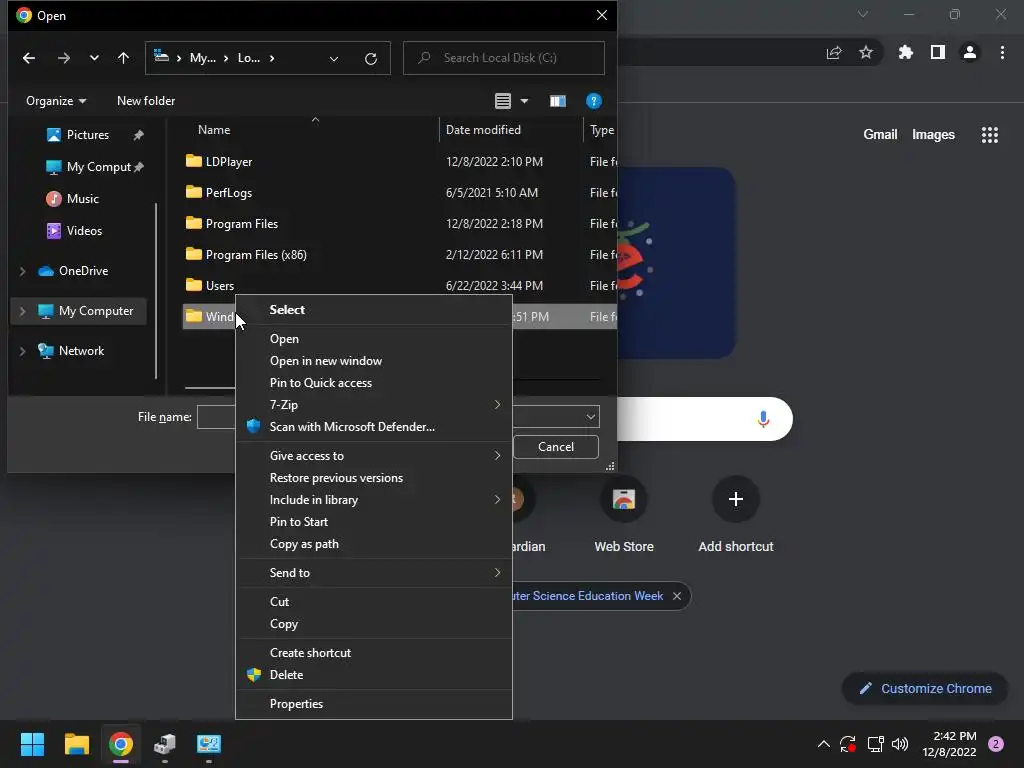Image resolution: width=1024 pixels, height=768 pixels.
Task: Choose Select in context menu
Action: tap(374, 310)
